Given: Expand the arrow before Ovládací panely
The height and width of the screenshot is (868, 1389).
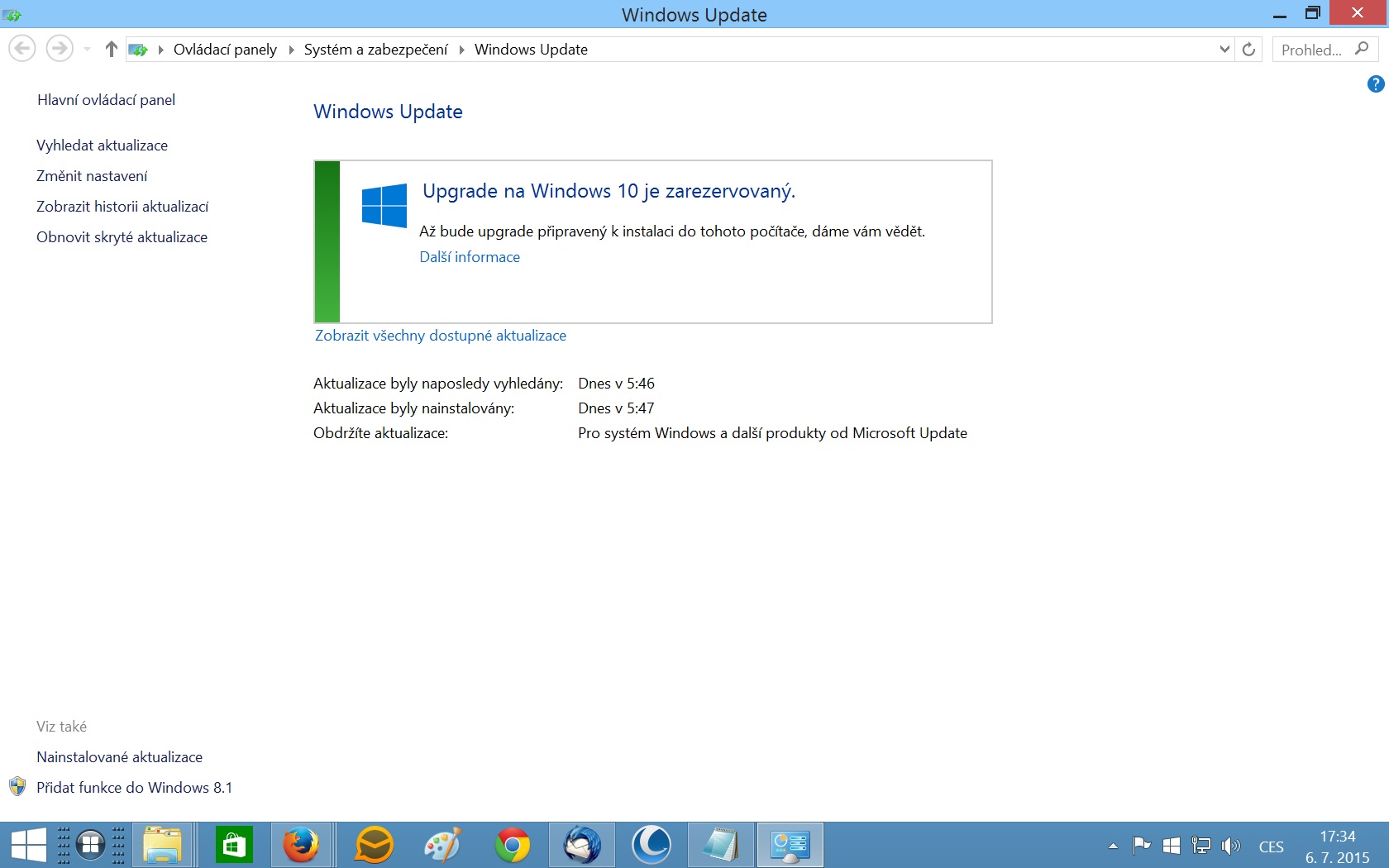Looking at the screenshot, I should click(161, 50).
